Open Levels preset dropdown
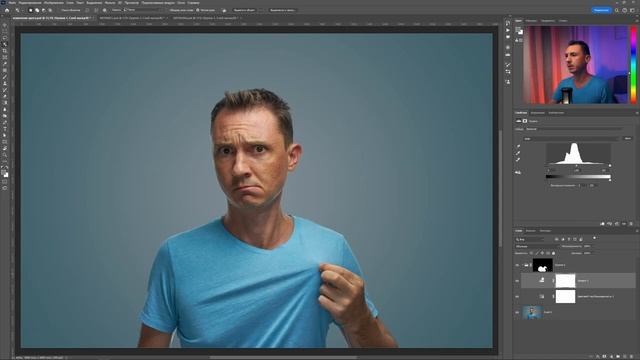Viewport: 640px width, 360px height. tap(573, 129)
